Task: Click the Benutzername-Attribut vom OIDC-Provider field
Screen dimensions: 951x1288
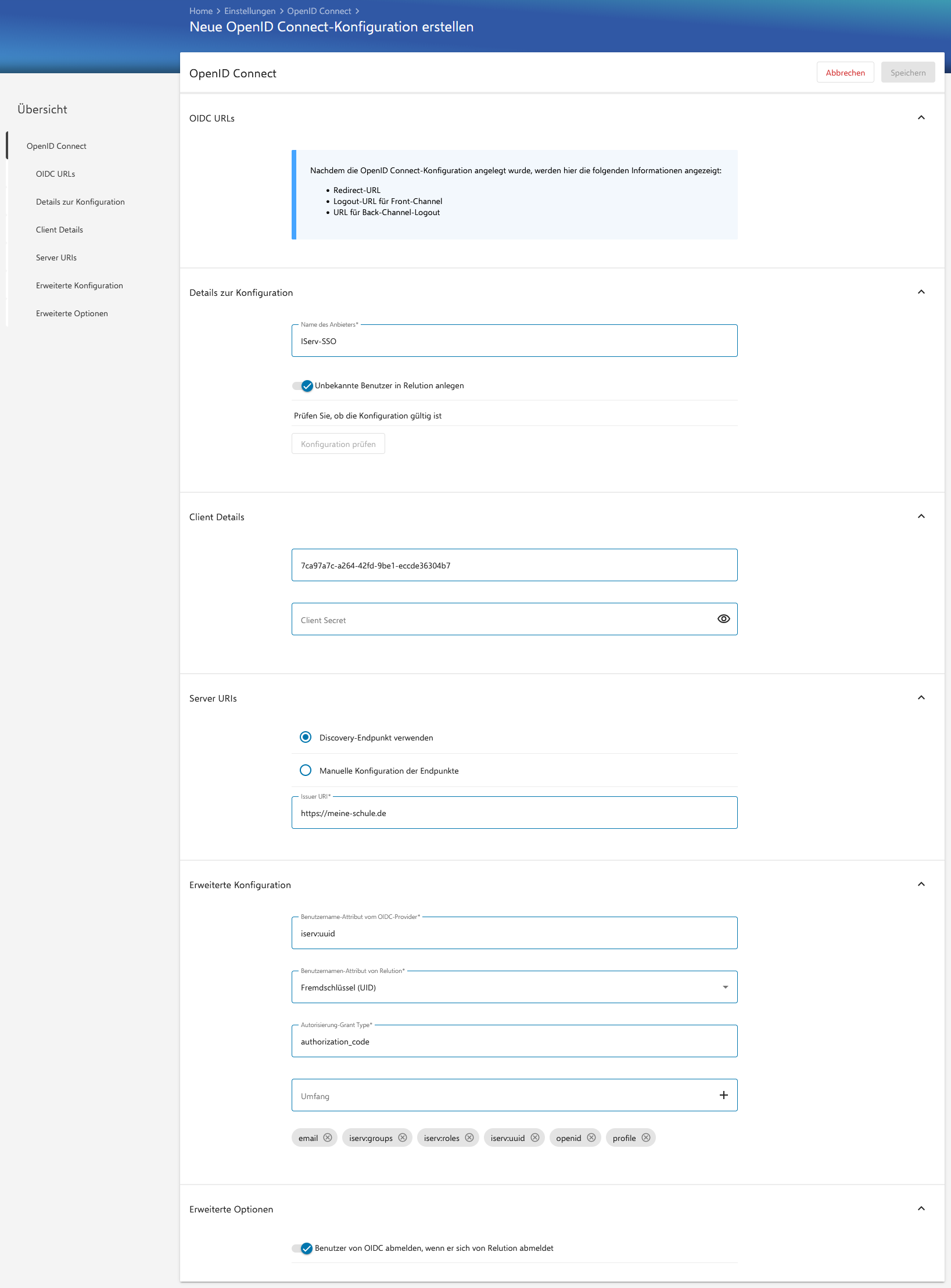Action: pyautogui.click(x=515, y=933)
